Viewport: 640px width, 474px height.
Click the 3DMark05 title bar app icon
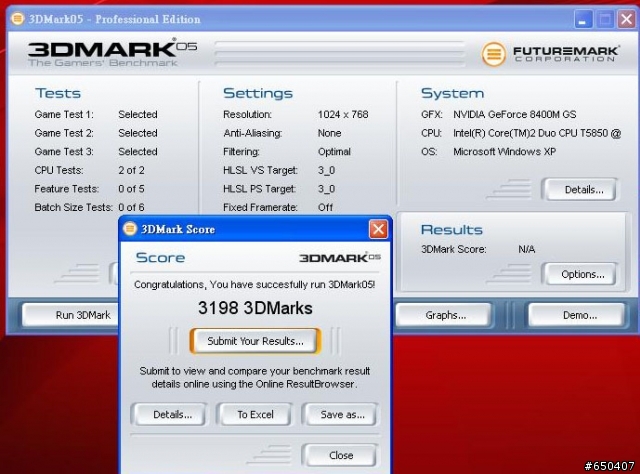pos(18,19)
